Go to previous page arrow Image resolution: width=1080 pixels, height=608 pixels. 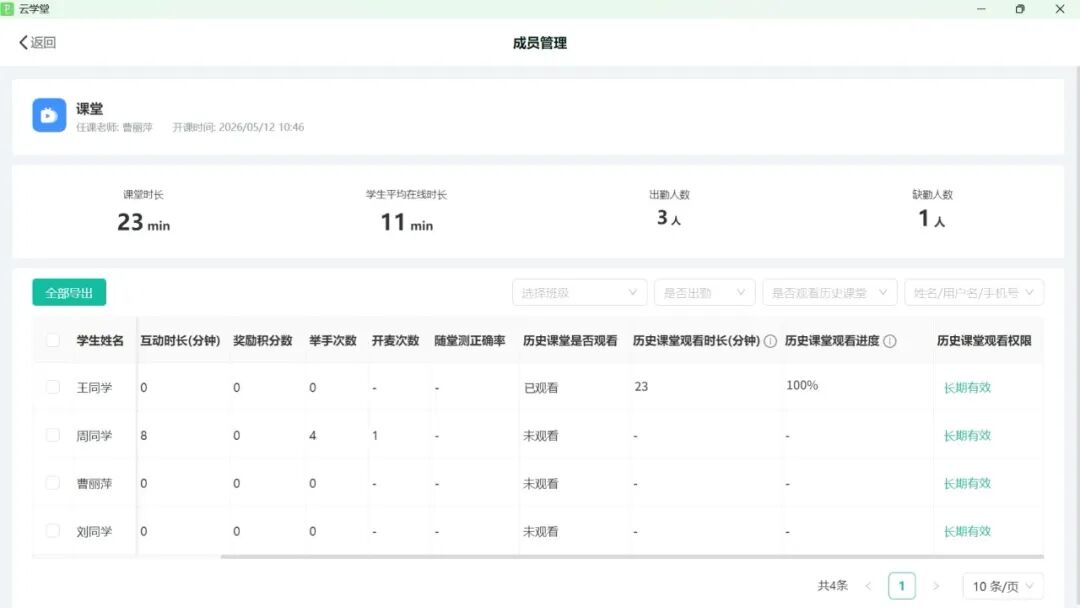868,586
